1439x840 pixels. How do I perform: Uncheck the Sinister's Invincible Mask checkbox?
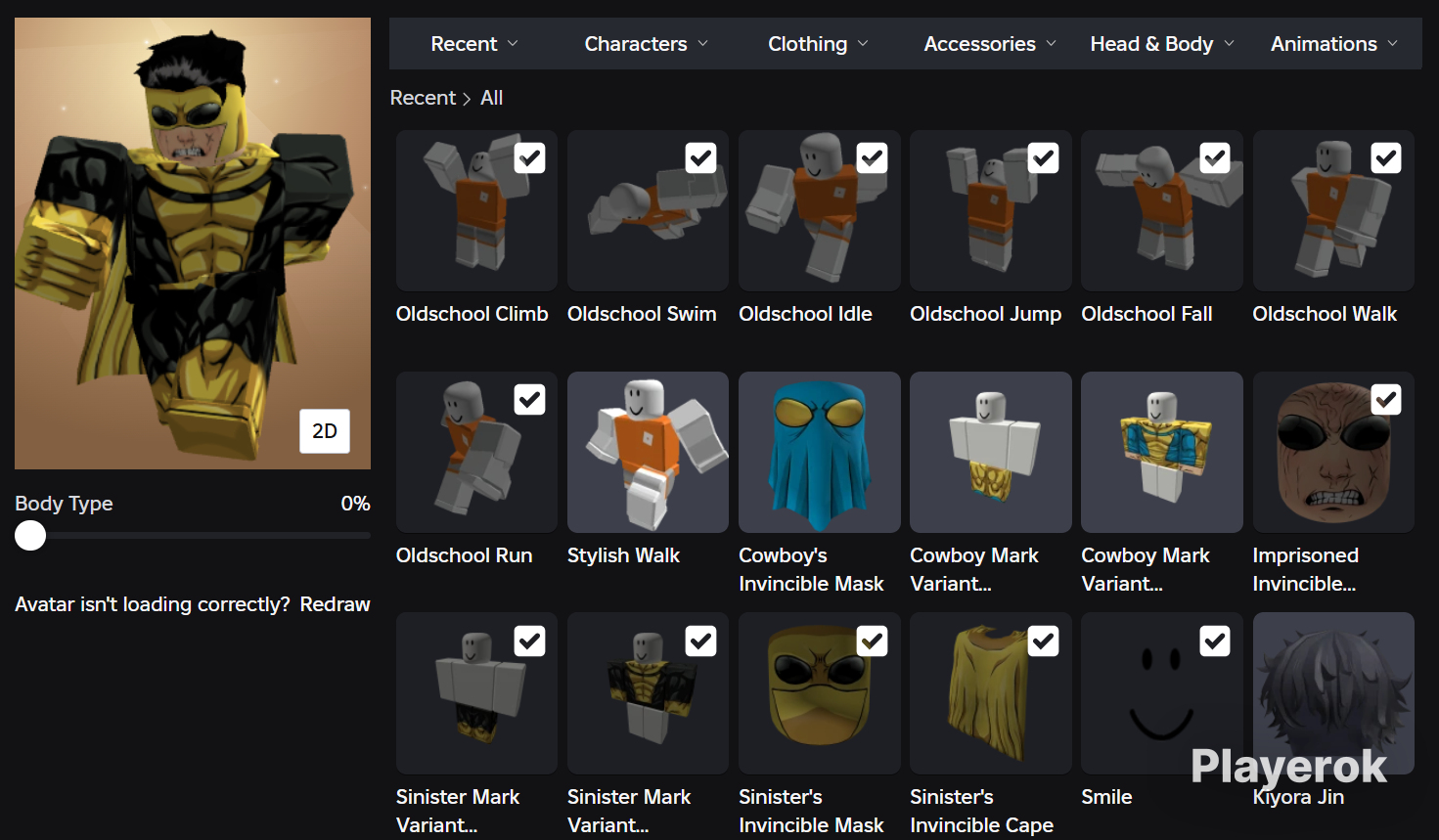[873, 641]
